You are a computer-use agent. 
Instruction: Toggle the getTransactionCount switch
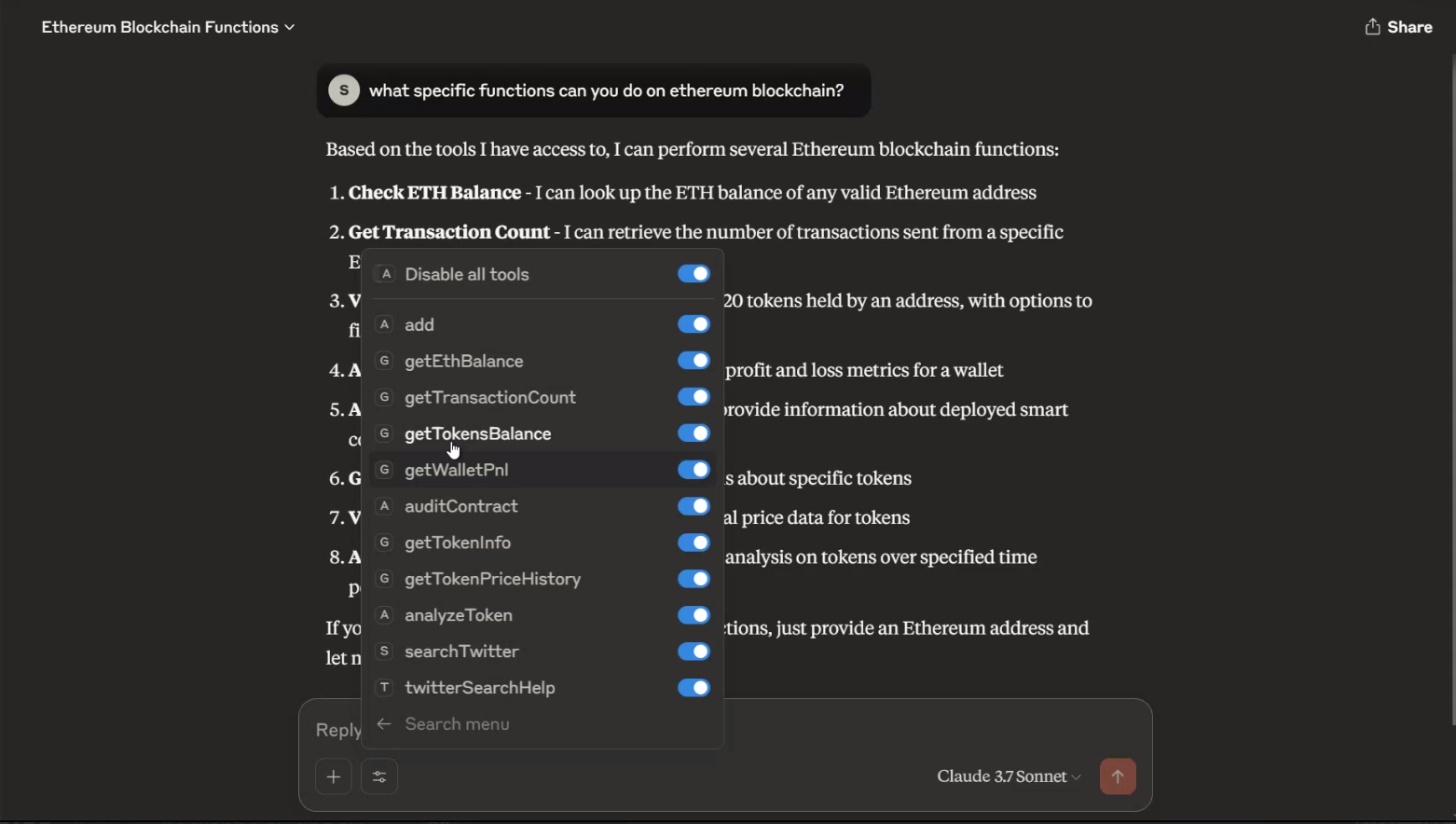694,397
